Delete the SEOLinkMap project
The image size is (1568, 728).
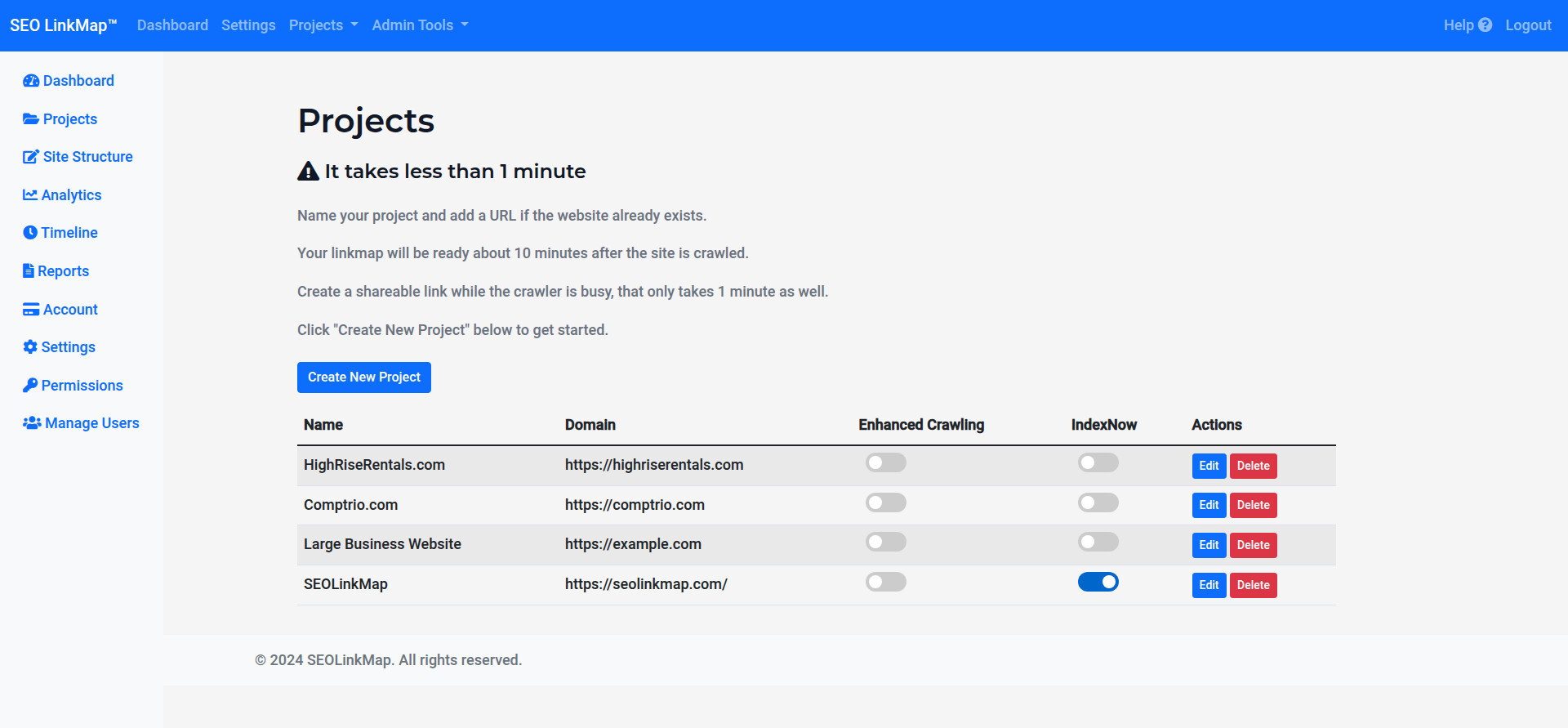pos(1253,585)
